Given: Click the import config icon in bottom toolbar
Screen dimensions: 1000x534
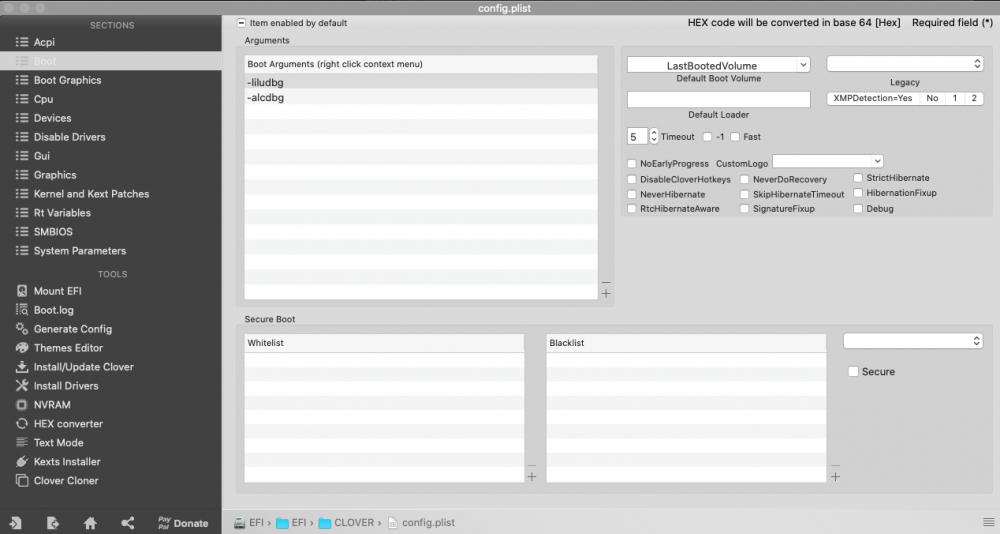Looking at the screenshot, I should [15, 523].
